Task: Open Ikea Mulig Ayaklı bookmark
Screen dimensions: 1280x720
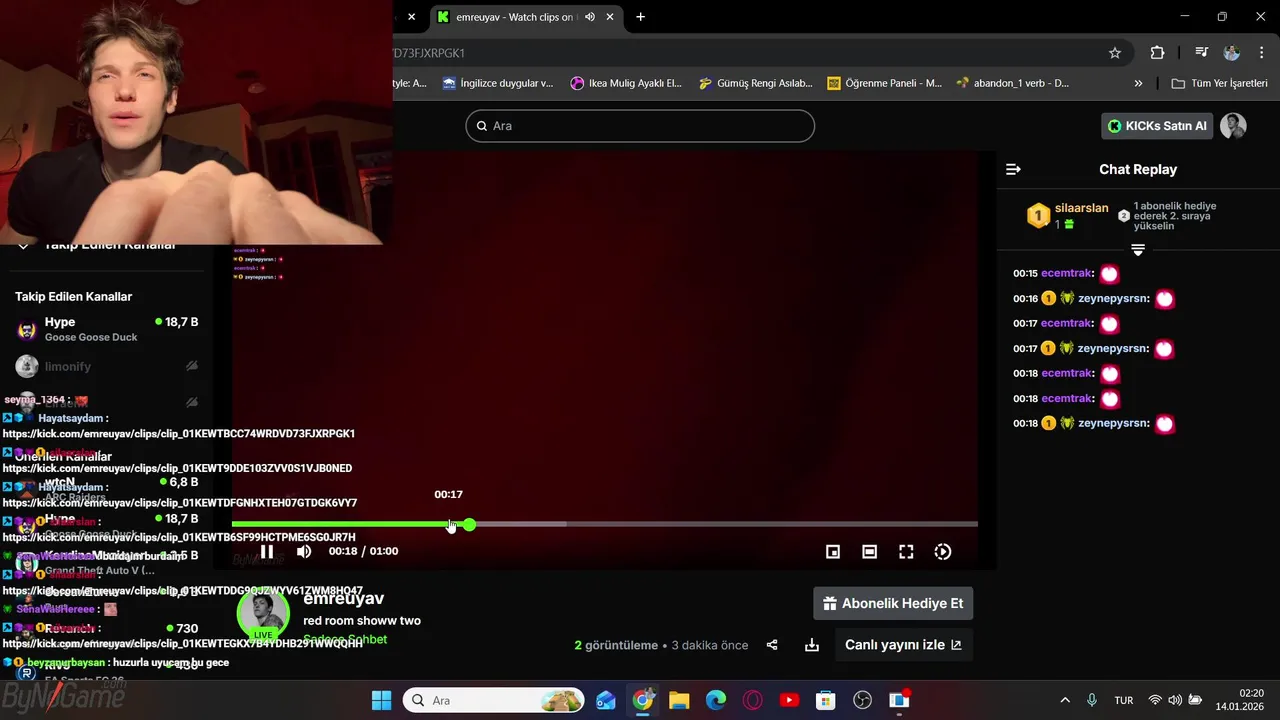Action: coord(626,83)
